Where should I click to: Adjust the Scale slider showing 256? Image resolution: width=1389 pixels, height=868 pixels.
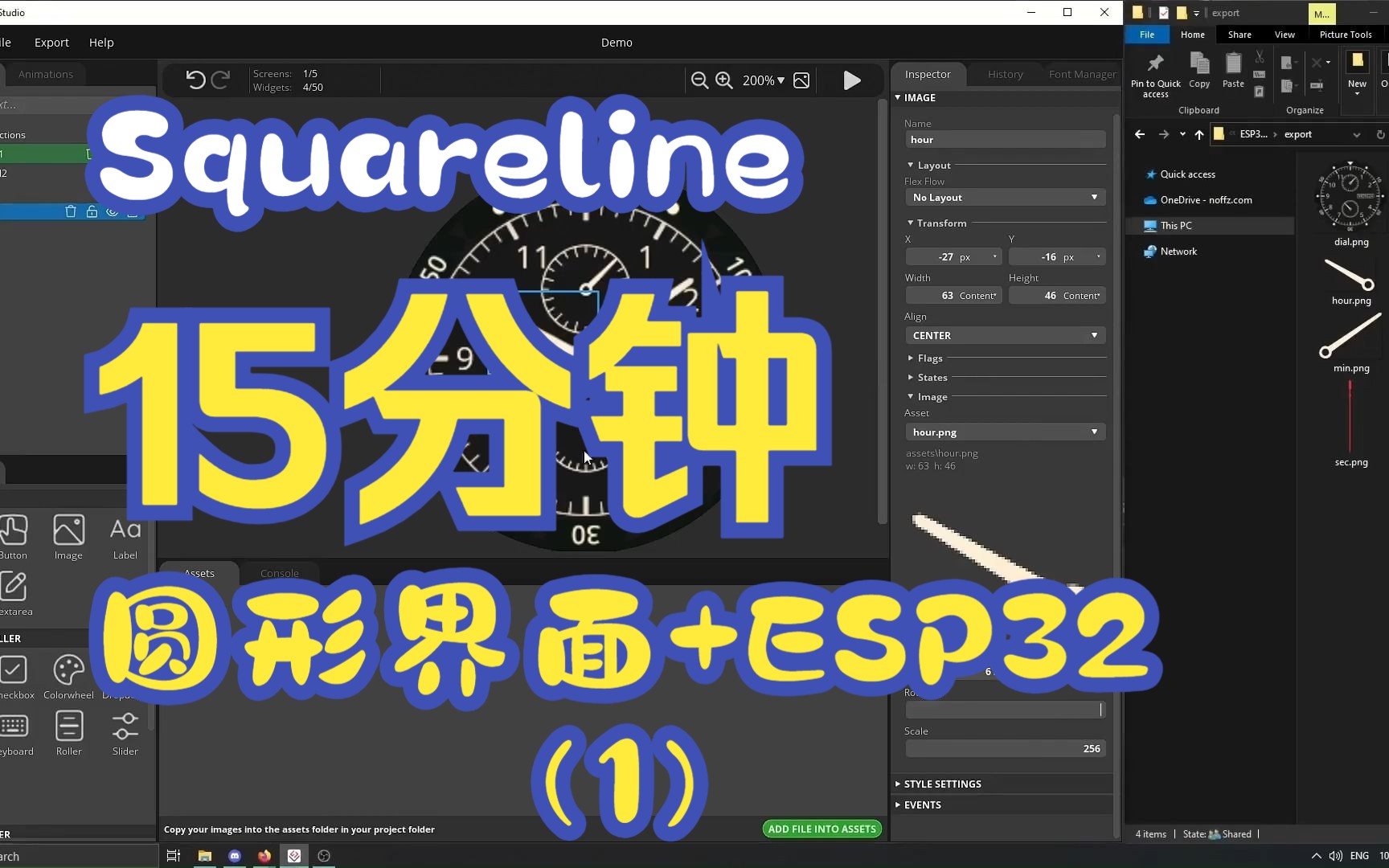tap(1005, 749)
